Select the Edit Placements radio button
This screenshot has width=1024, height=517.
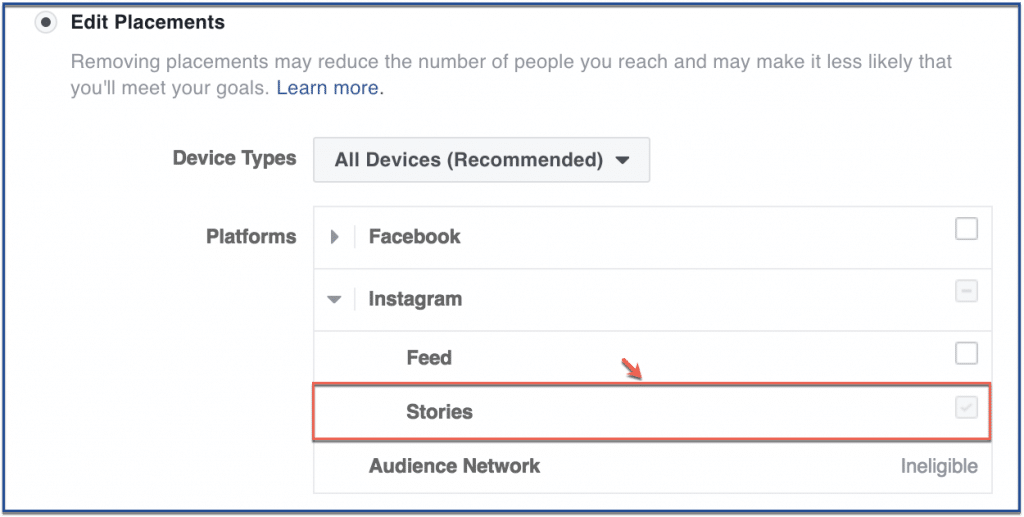(x=46, y=22)
